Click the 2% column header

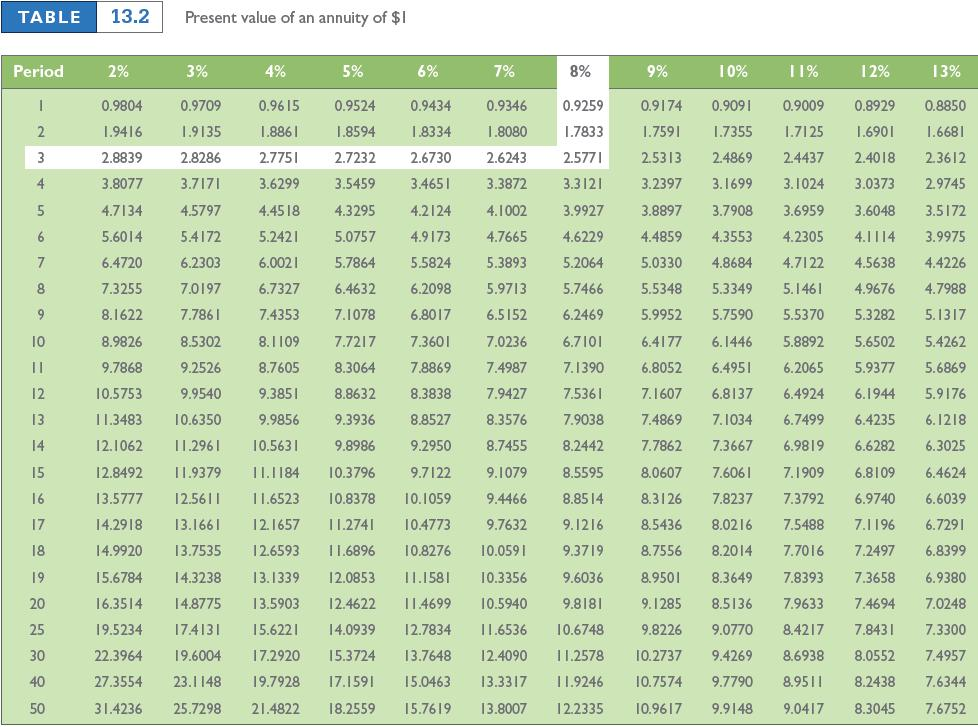(x=121, y=71)
